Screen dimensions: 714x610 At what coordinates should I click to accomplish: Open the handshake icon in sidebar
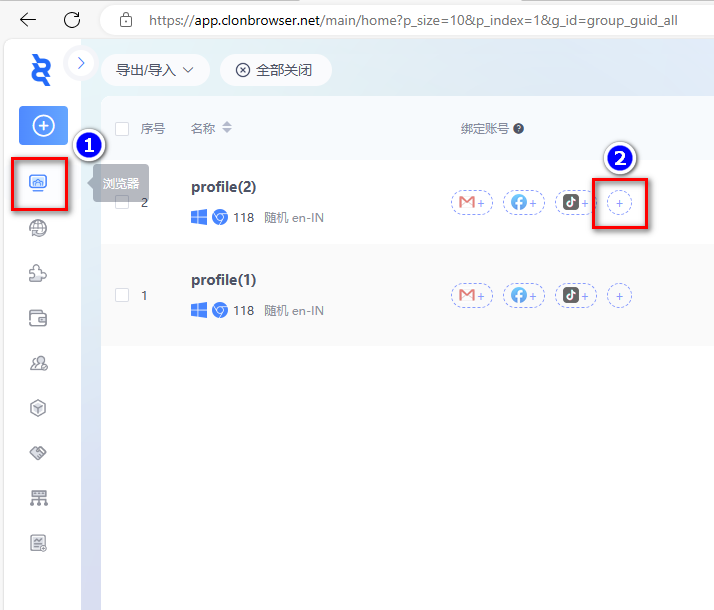(39, 453)
